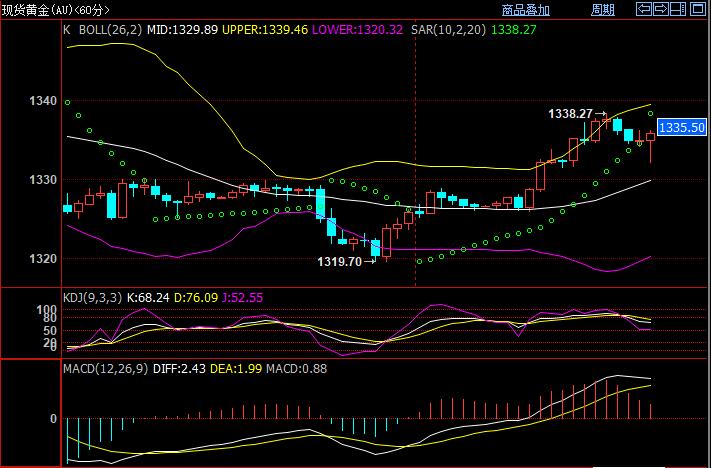Click the J:52.55 value

(x=242, y=297)
